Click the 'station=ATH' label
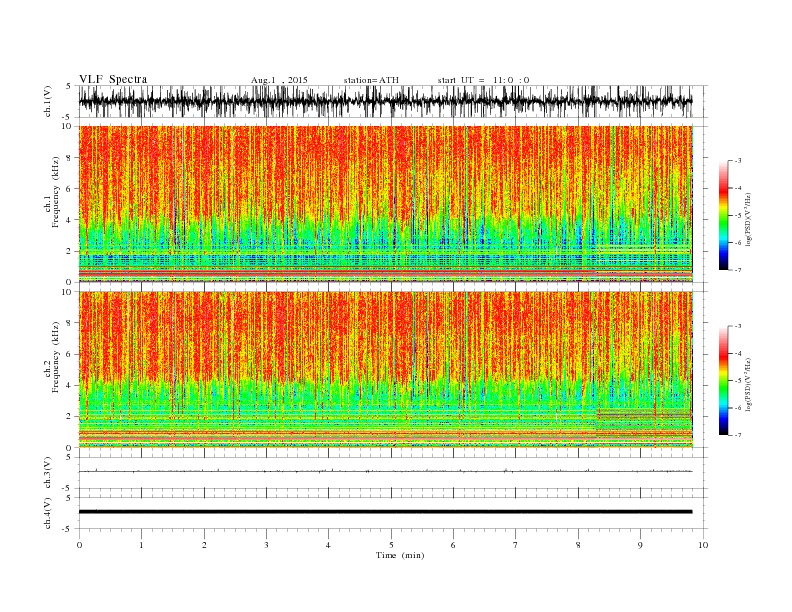This screenshot has height=612, width=792. tap(371, 80)
